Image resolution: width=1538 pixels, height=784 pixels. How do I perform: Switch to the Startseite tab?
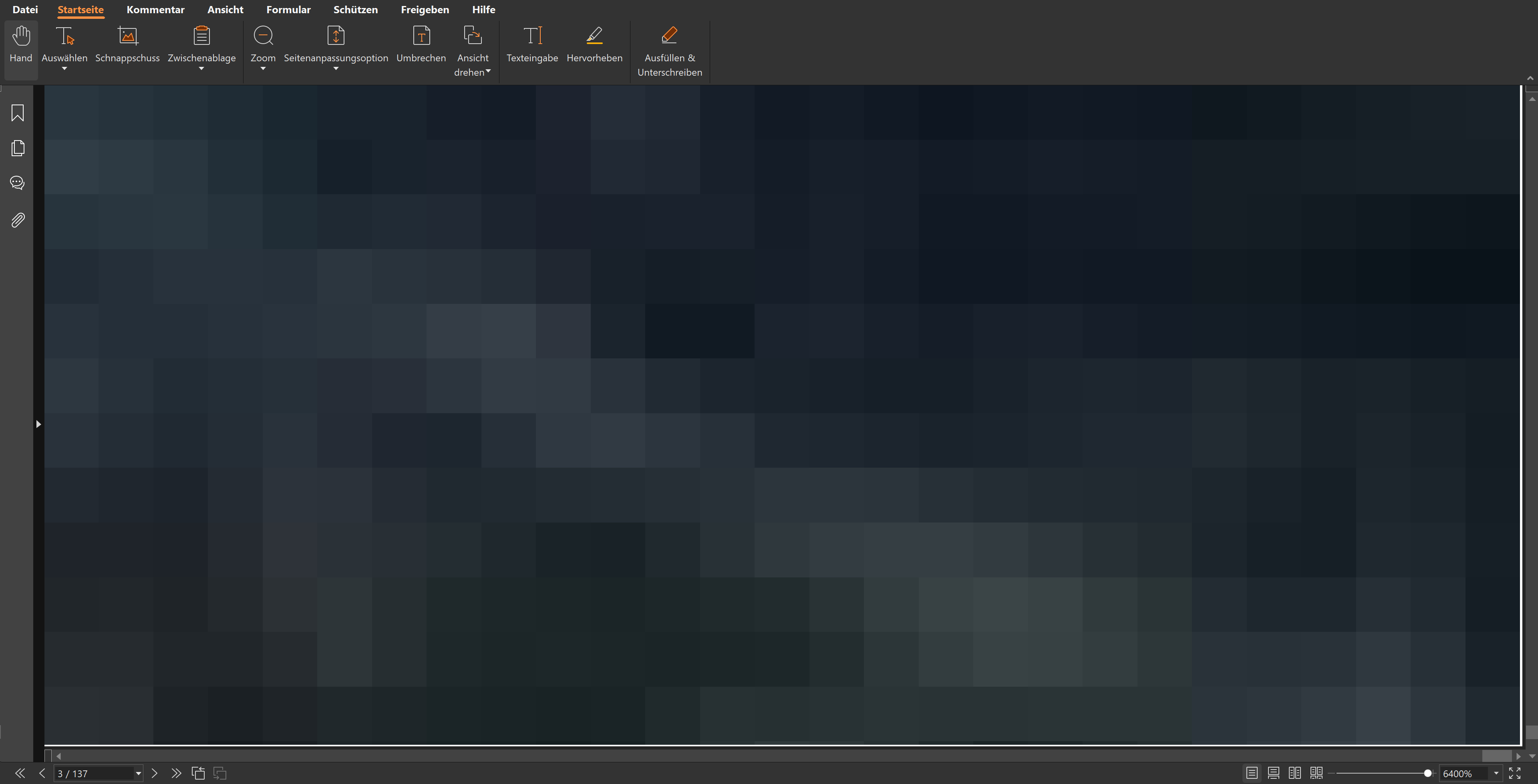tap(81, 10)
